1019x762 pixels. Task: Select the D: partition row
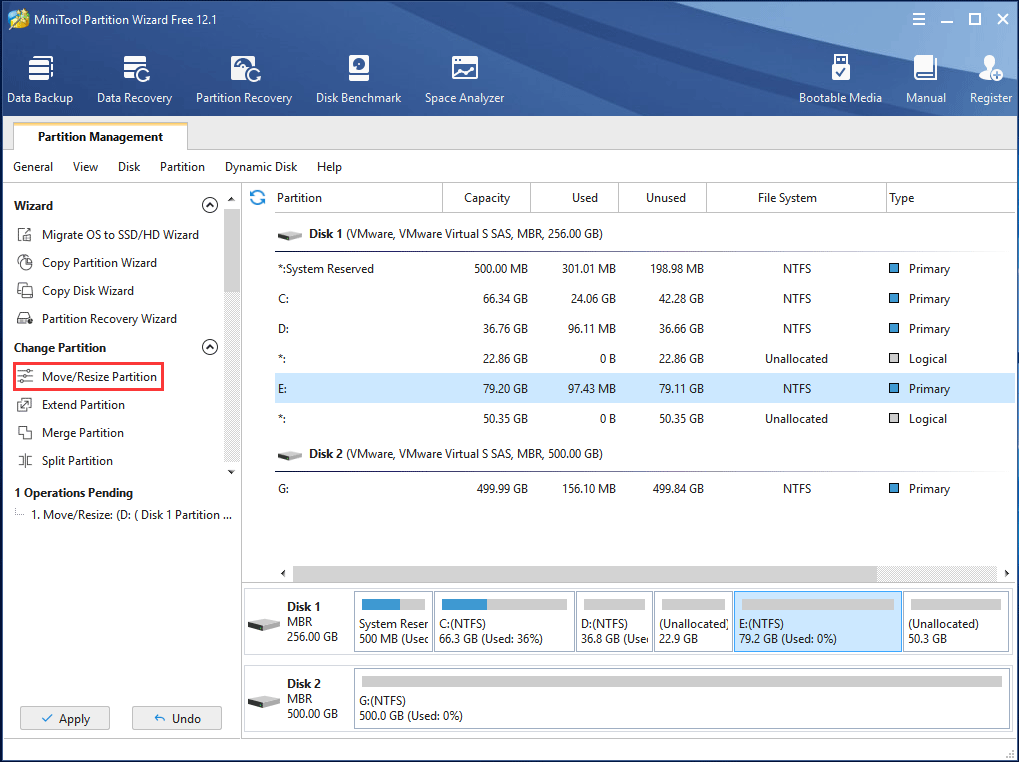pyautogui.click(x=644, y=329)
